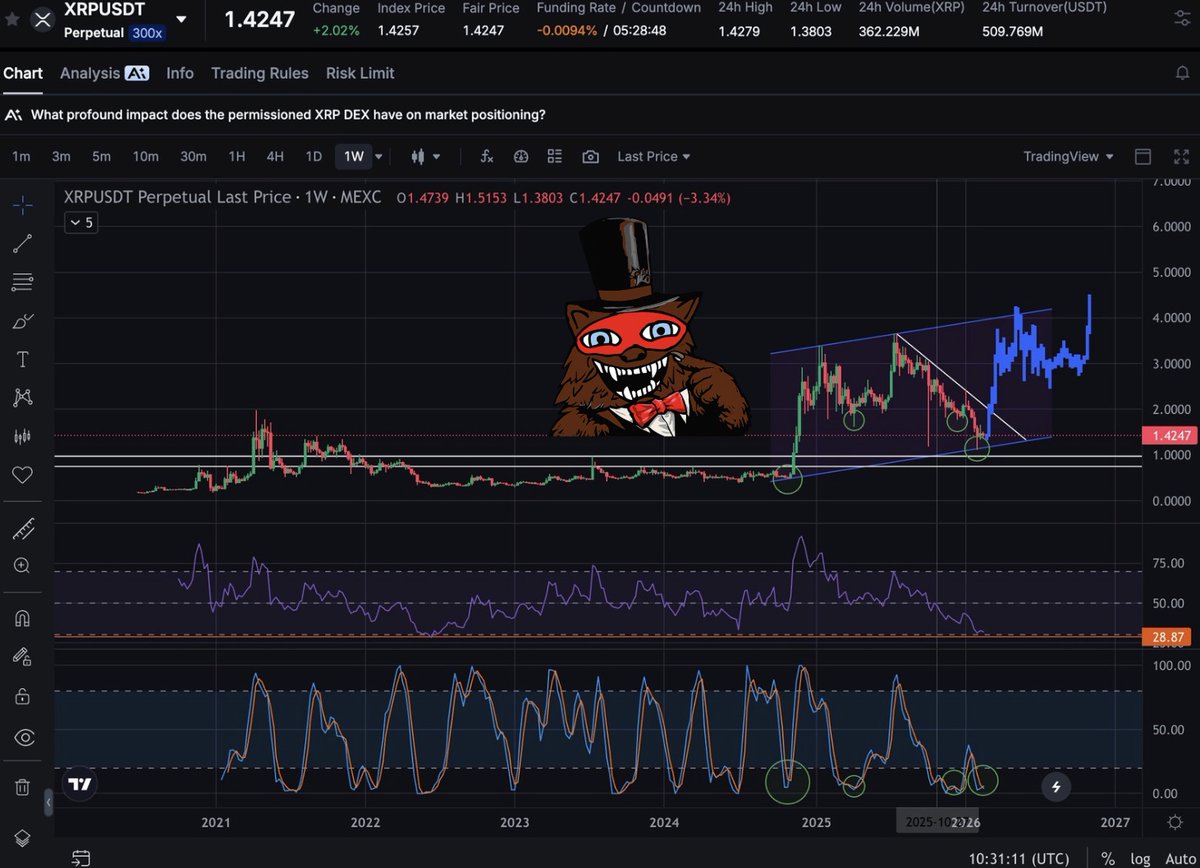The width and height of the screenshot is (1200, 868).
Task: Take a chart snapshot with camera icon
Action: [591, 156]
